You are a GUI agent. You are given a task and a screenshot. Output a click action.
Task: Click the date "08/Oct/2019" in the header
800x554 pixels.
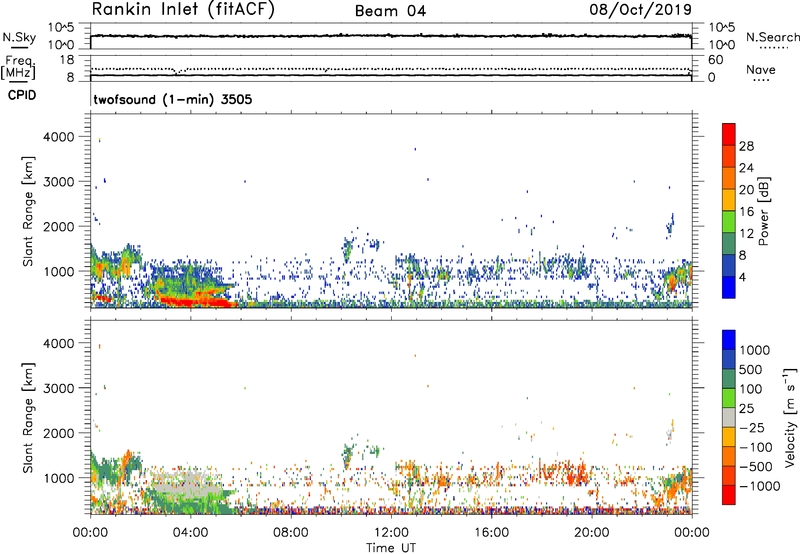click(641, 10)
